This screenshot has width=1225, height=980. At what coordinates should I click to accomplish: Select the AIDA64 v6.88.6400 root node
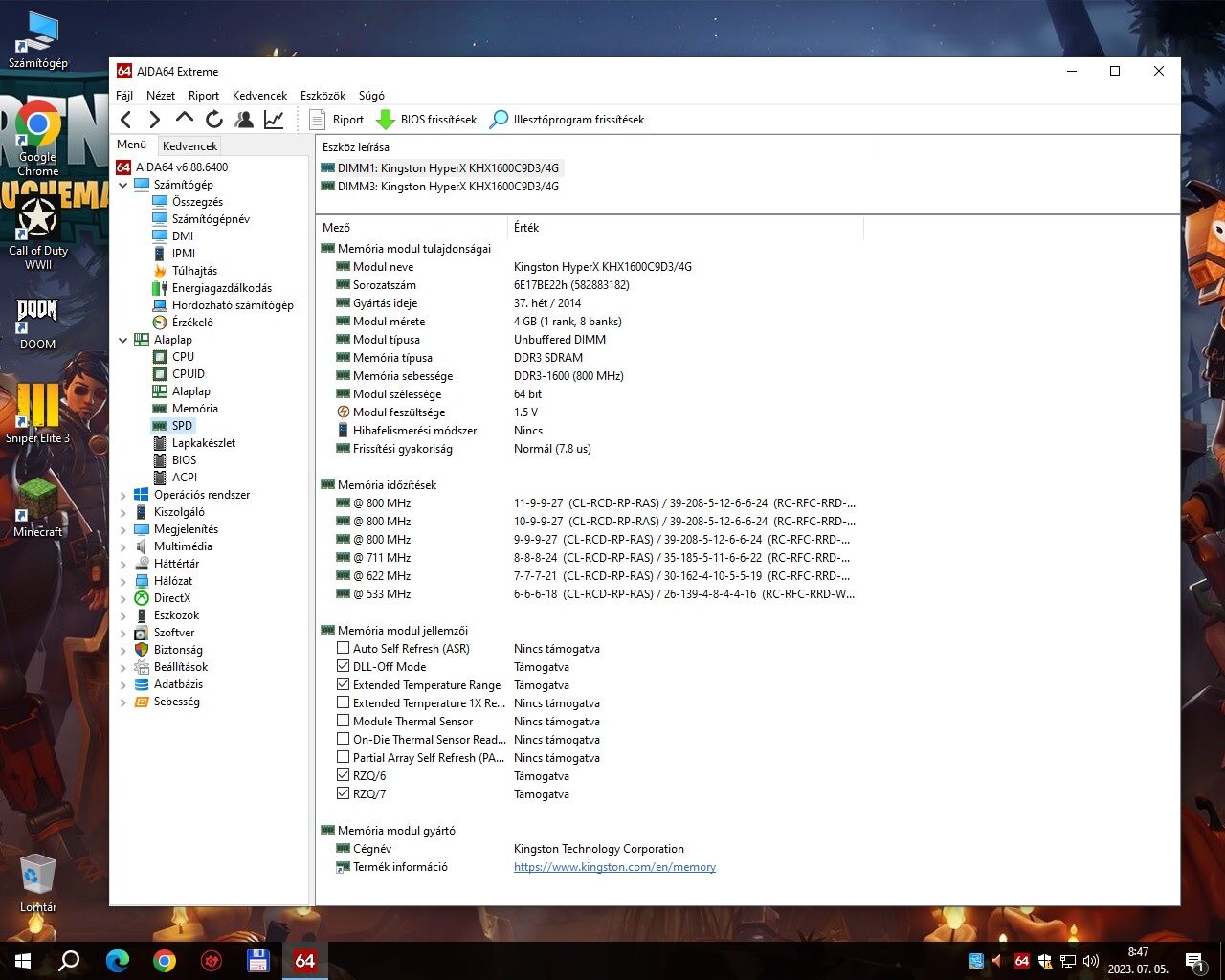(x=172, y=167)
